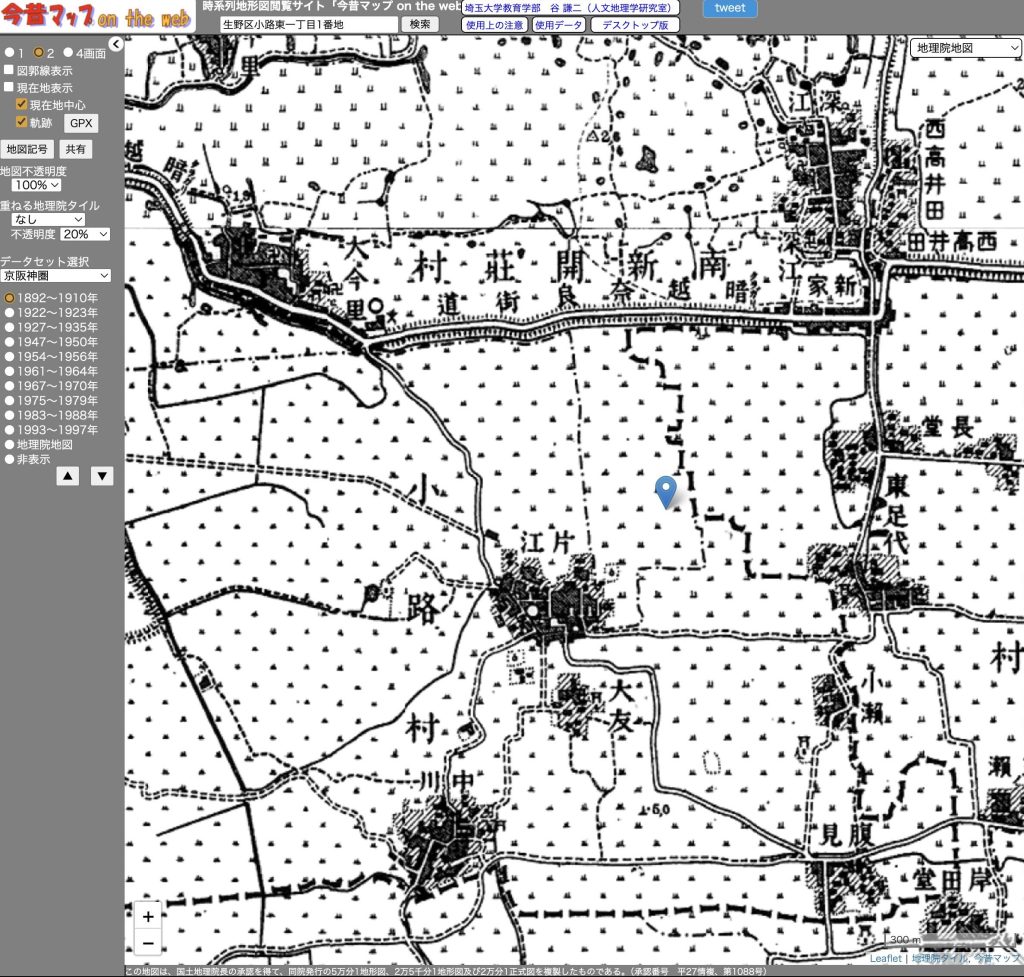Open the 使用上の注意 page
Image resolution: width=1024 pixels, height=977 pixels.
(494, 25)
